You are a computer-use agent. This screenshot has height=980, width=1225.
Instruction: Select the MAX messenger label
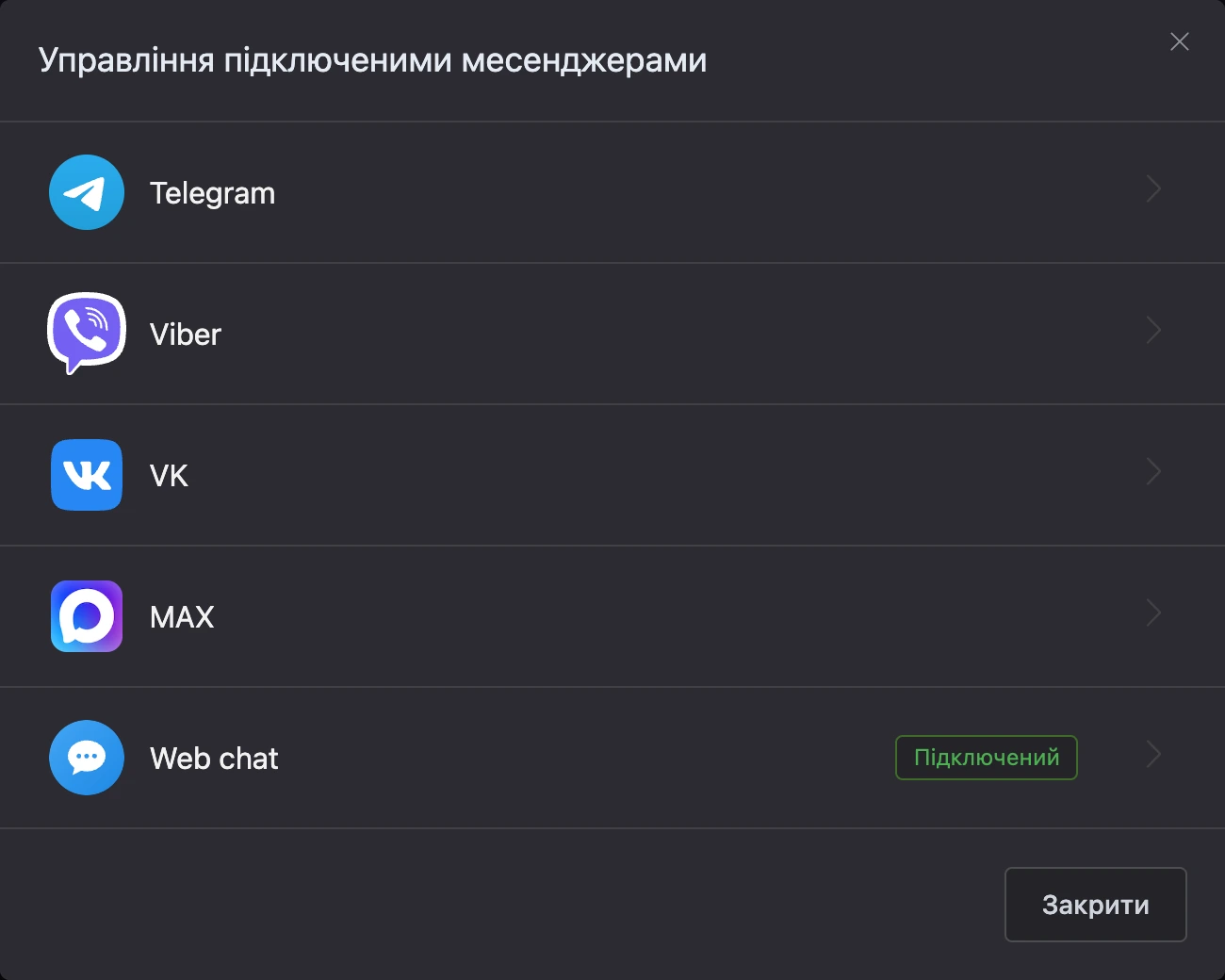[x=182, y=617]
